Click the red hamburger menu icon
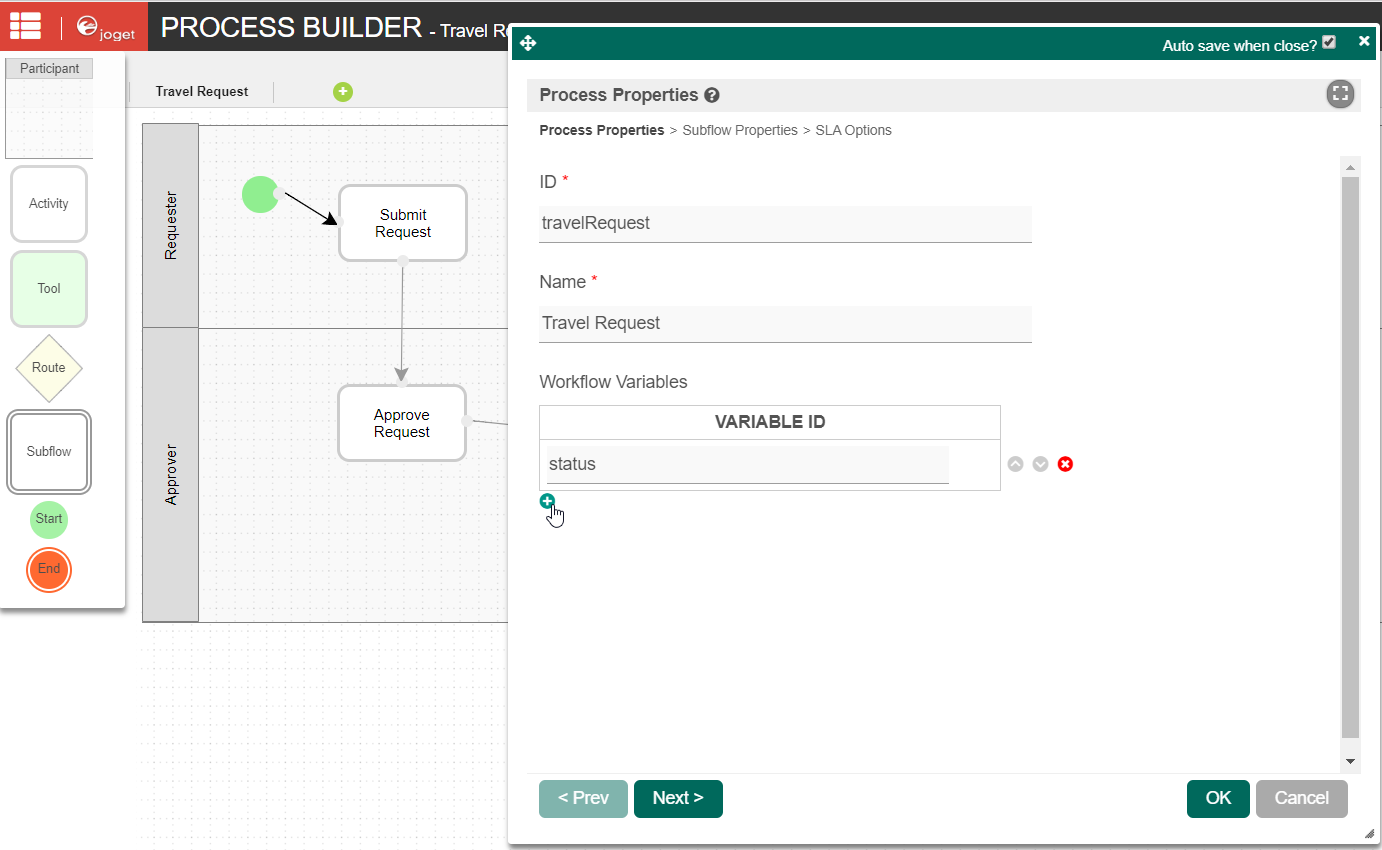1382x850 pixels. (25, 26)
